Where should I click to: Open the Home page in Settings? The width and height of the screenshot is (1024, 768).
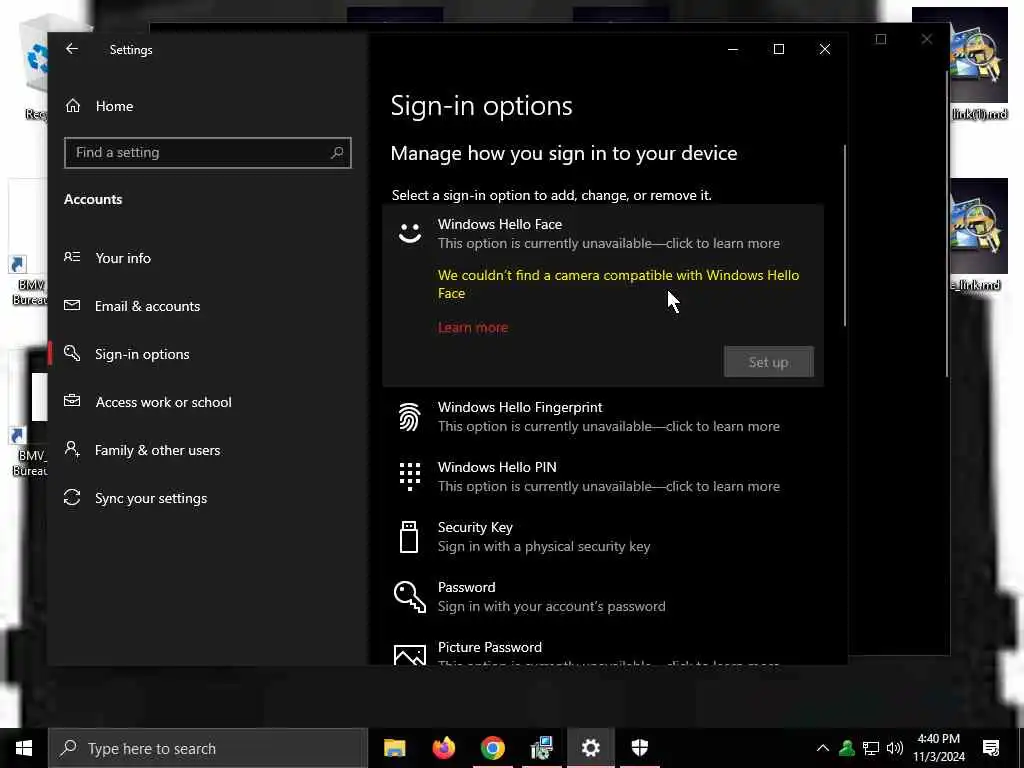(x=114, y=106)
